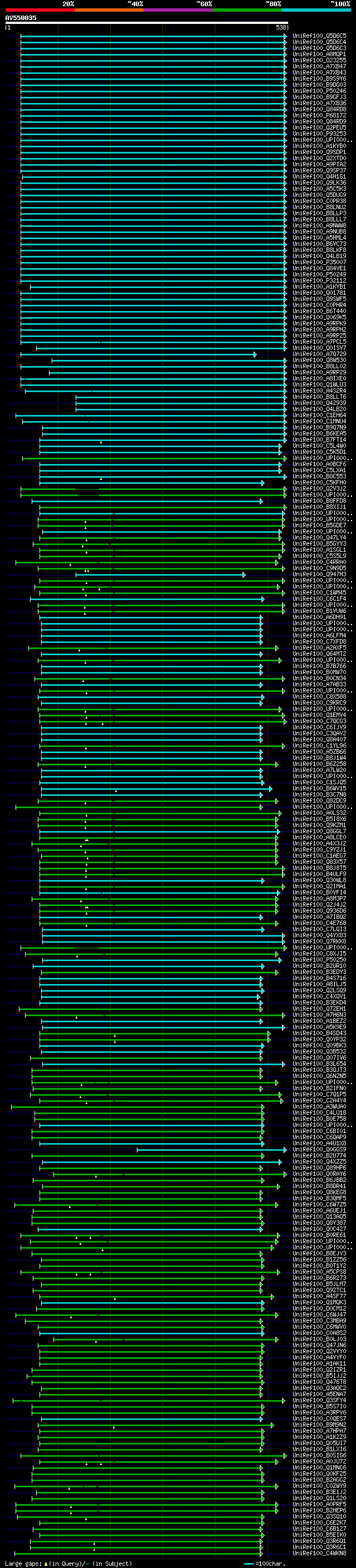The height and width of the screenshot is (1568, 356).
Task: Click the green ~80% identity legend segment
Action: click(x=247, y=10)
